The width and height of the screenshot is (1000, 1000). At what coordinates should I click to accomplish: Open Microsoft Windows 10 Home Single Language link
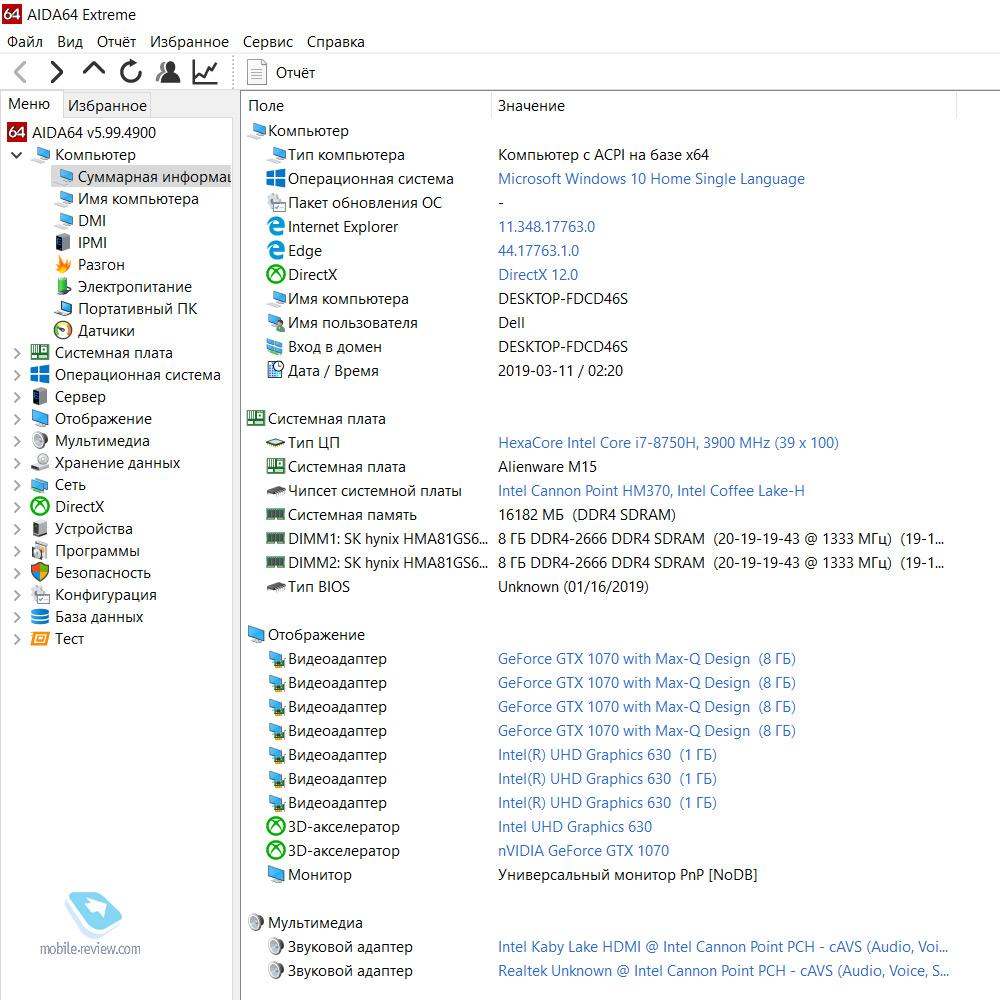pos(651,179)
